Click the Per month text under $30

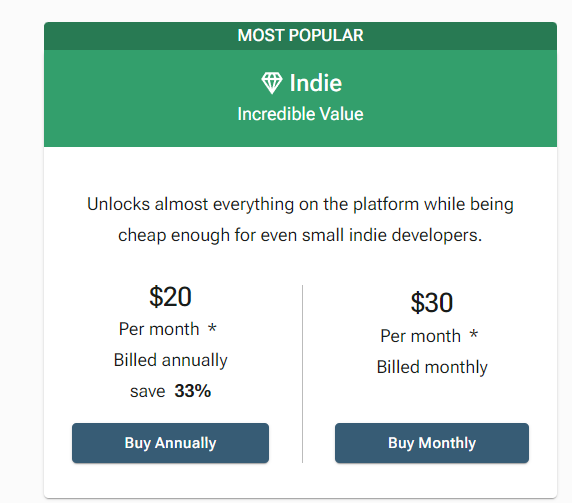(421, 336)
